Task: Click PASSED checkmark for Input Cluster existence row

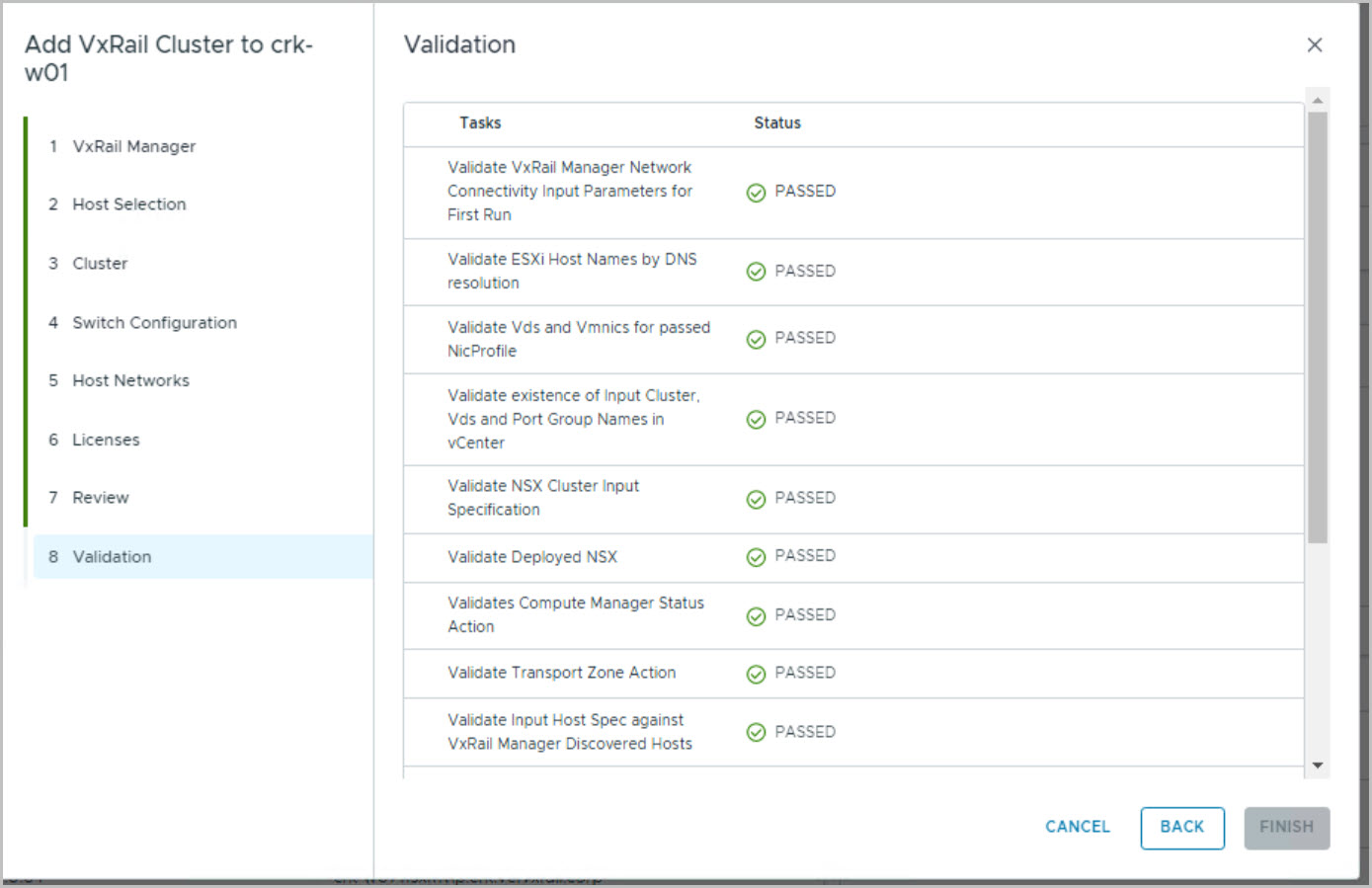Action: click(757, 420)
